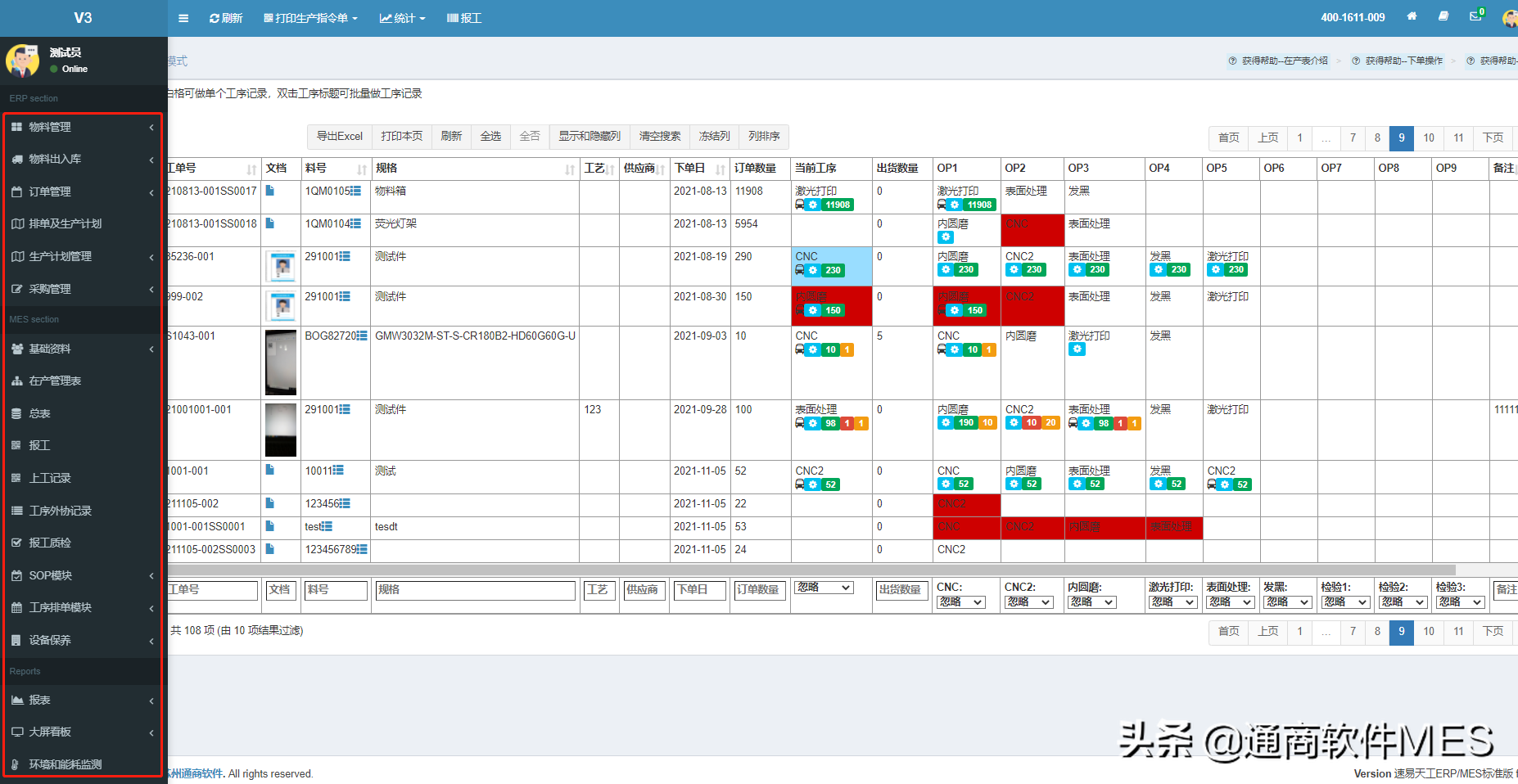Open product thumbnail for order 5236-001
1518x784 pixels.
tap(281, 266)
